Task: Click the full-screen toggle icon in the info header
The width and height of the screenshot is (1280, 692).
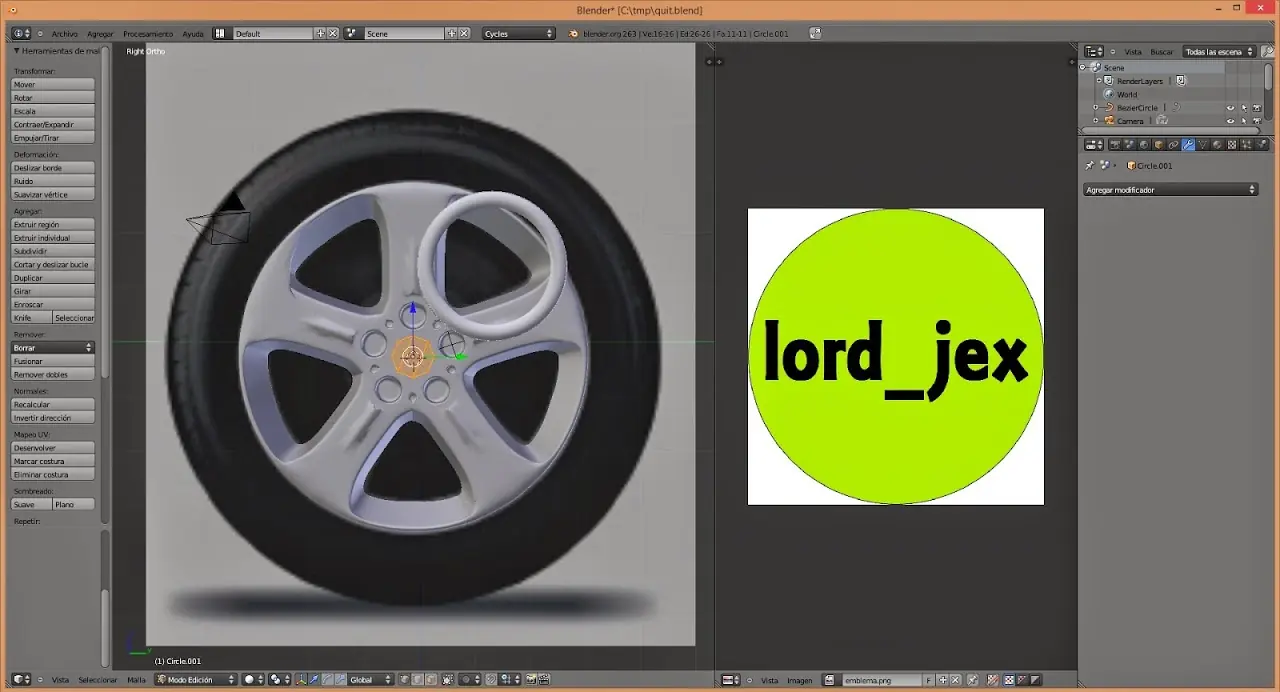Action: pos(816,33)
